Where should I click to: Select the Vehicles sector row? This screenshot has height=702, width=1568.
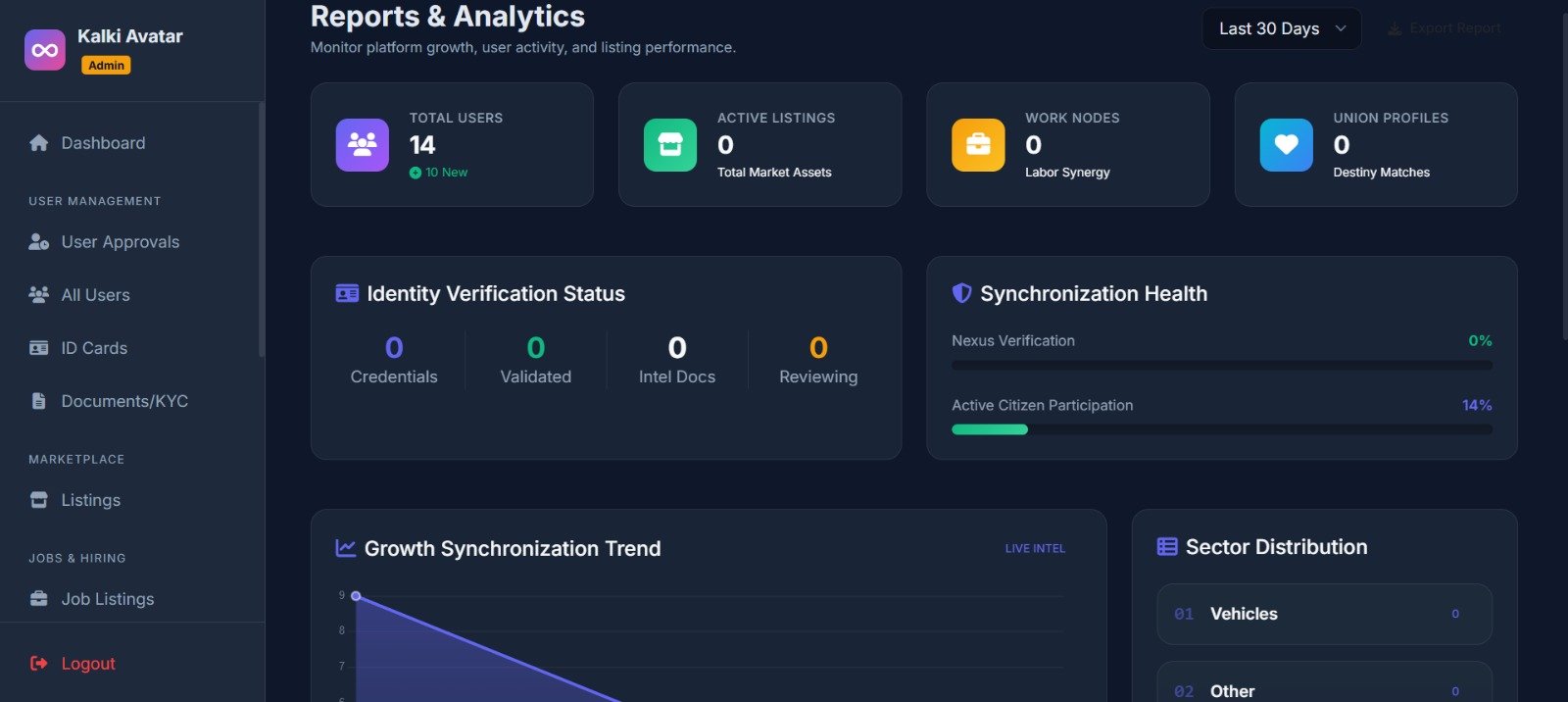(x=1324, y=614)
